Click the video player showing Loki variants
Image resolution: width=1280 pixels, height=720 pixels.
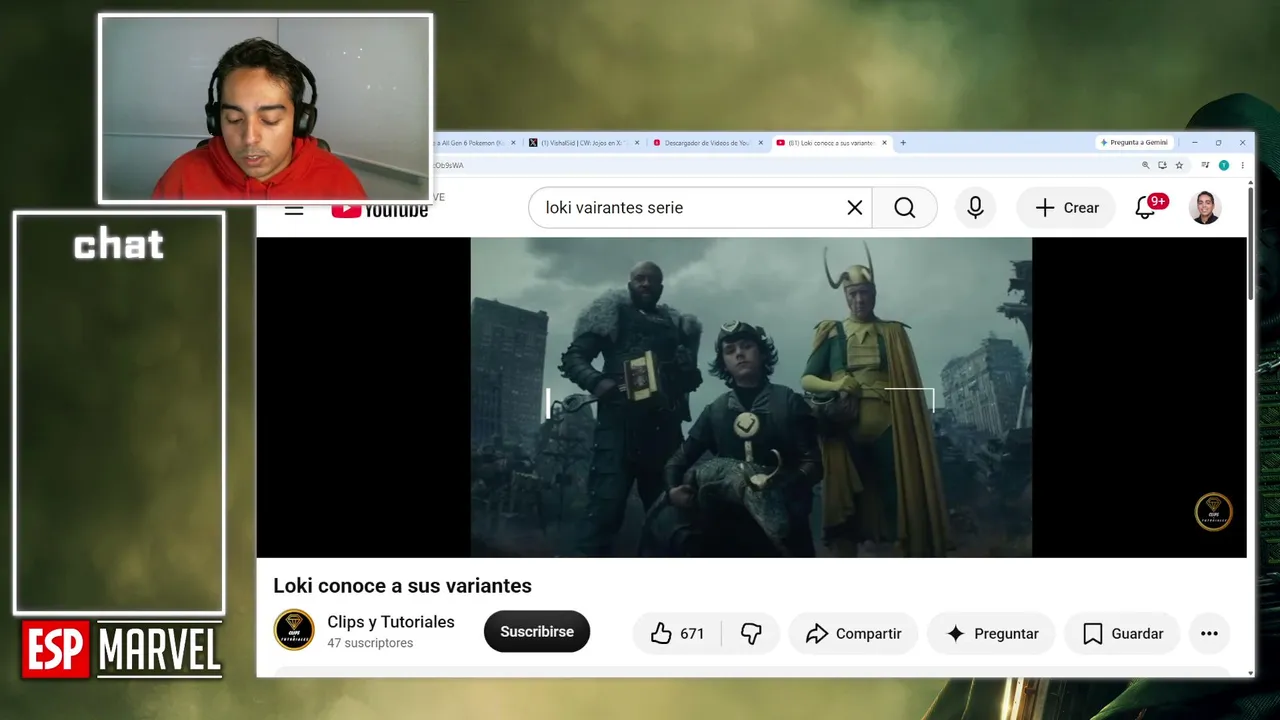point(751,397)
